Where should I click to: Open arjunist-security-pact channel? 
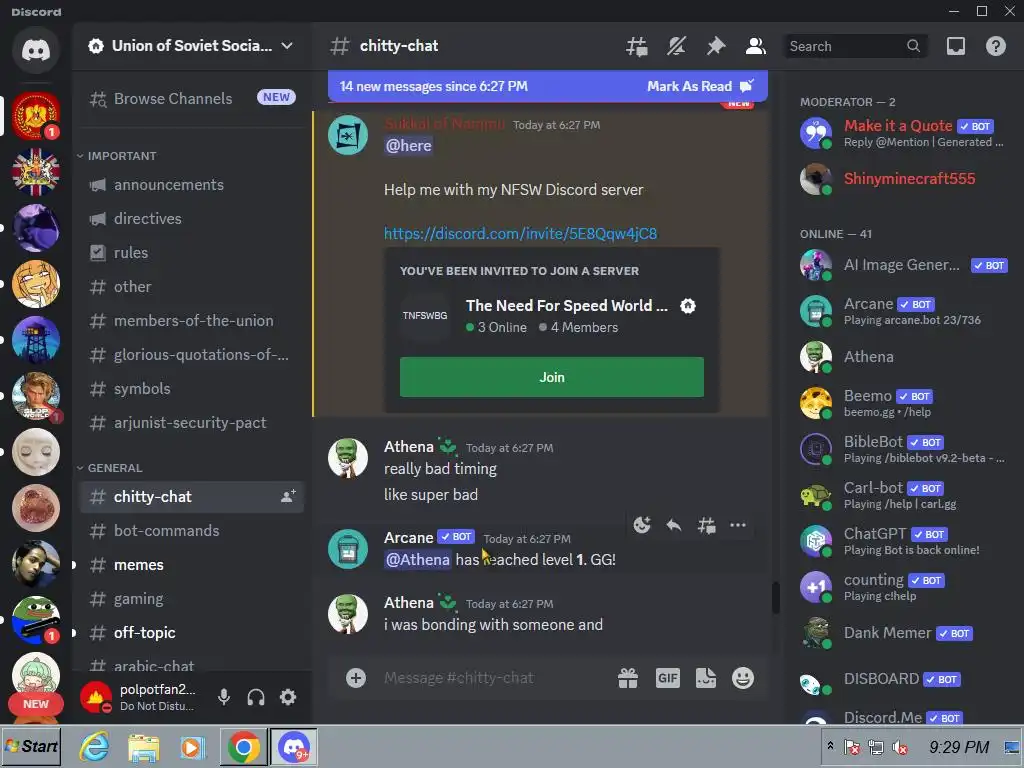(191, 423)
